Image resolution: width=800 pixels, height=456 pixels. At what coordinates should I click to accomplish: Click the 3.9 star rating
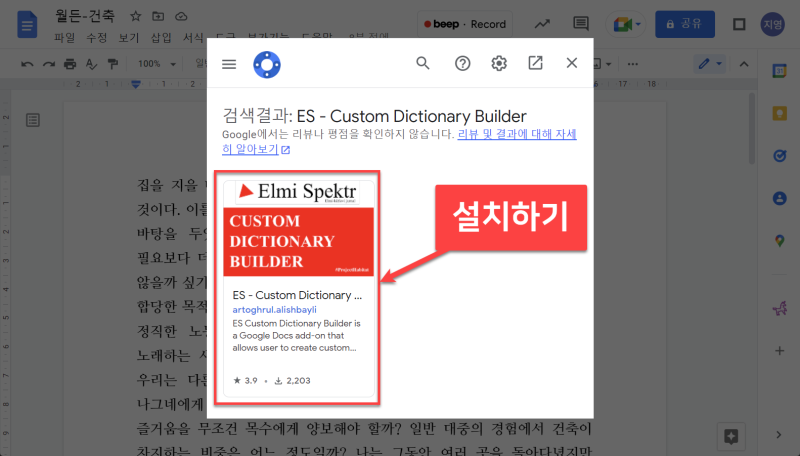[245, 381]
